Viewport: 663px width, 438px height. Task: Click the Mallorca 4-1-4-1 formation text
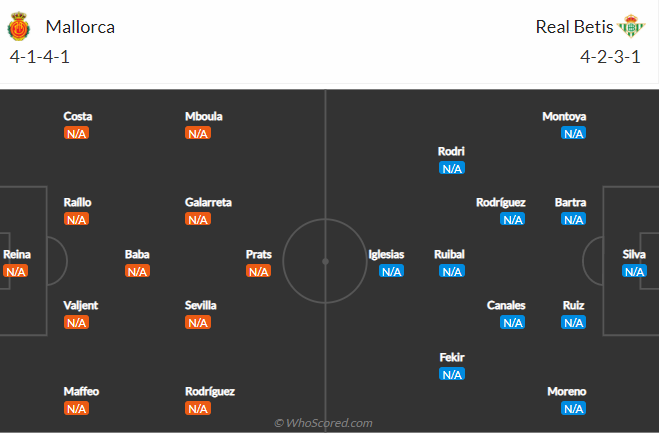click(x=40, y=57)
